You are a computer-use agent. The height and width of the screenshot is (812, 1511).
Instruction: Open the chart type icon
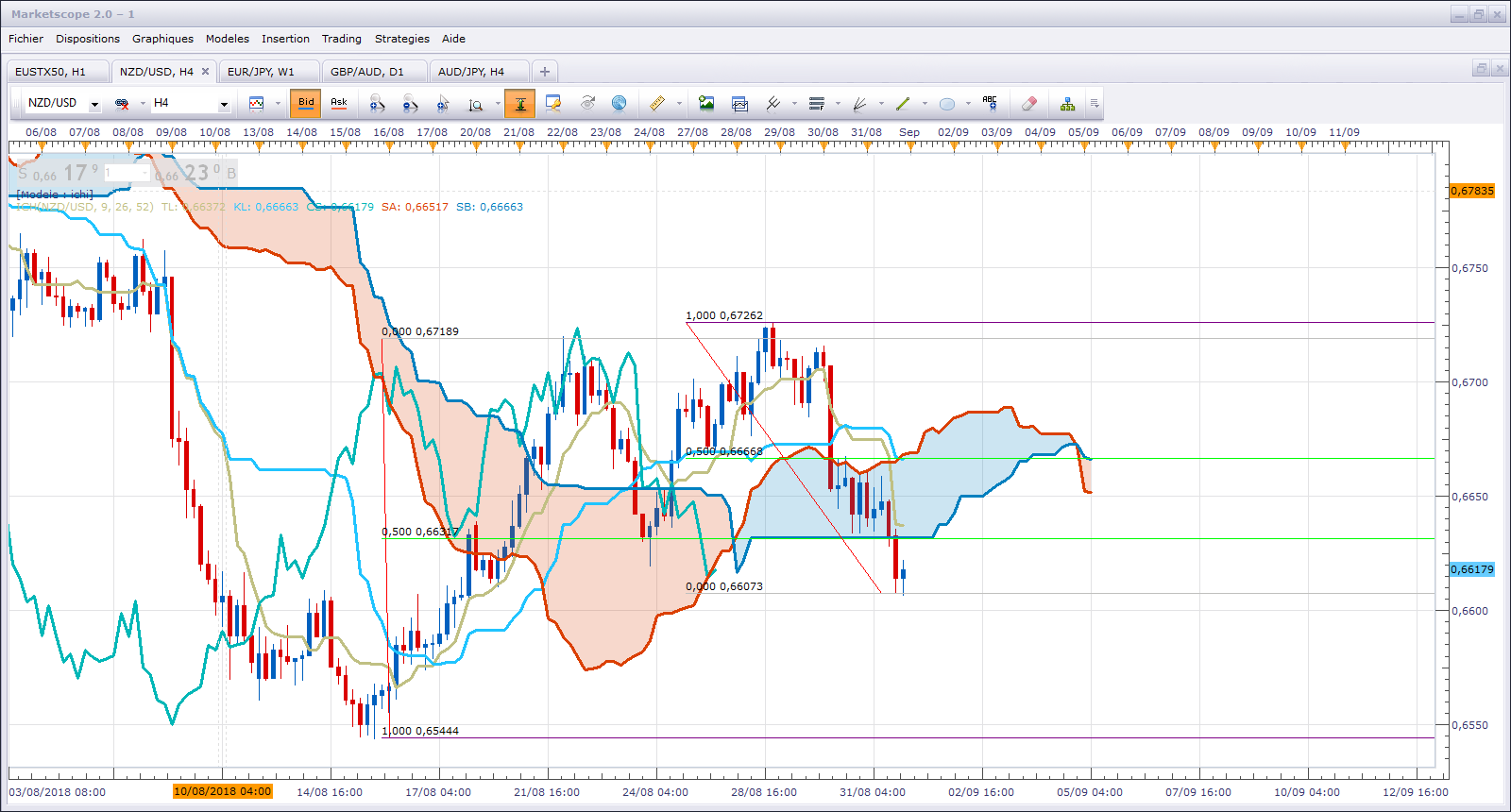click(256, 104)
